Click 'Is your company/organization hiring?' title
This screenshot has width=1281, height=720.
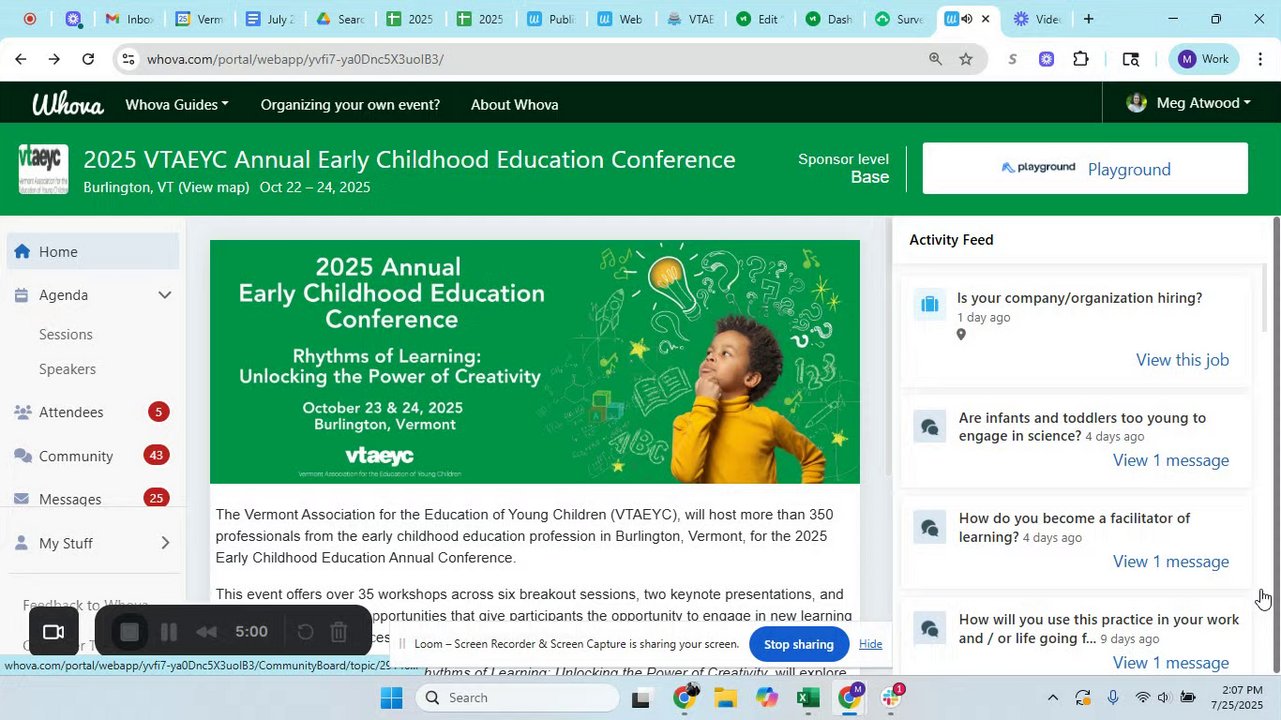(x=1079, y=298)
